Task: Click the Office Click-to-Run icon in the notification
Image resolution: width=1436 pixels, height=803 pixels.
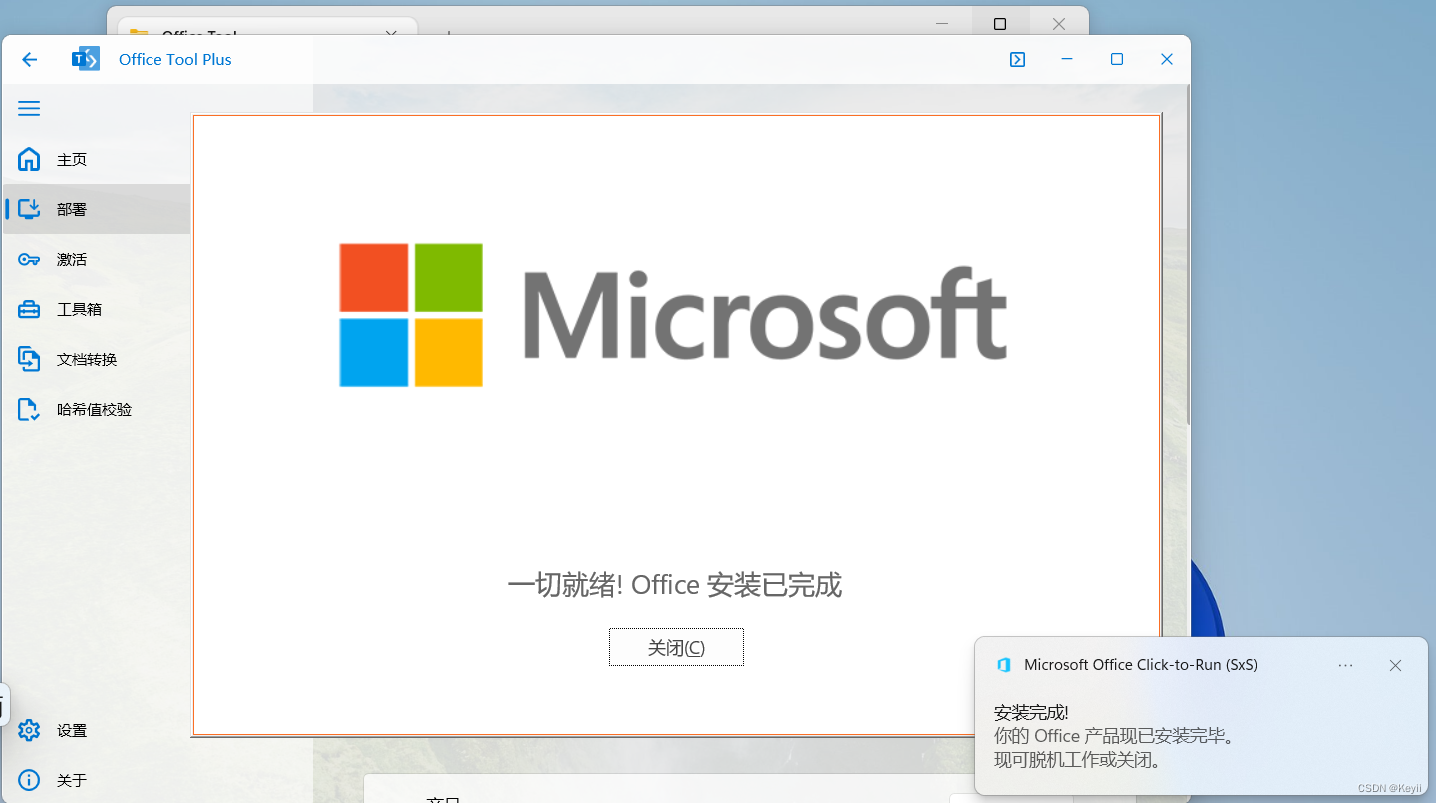Action: [x=1003, y=664]
